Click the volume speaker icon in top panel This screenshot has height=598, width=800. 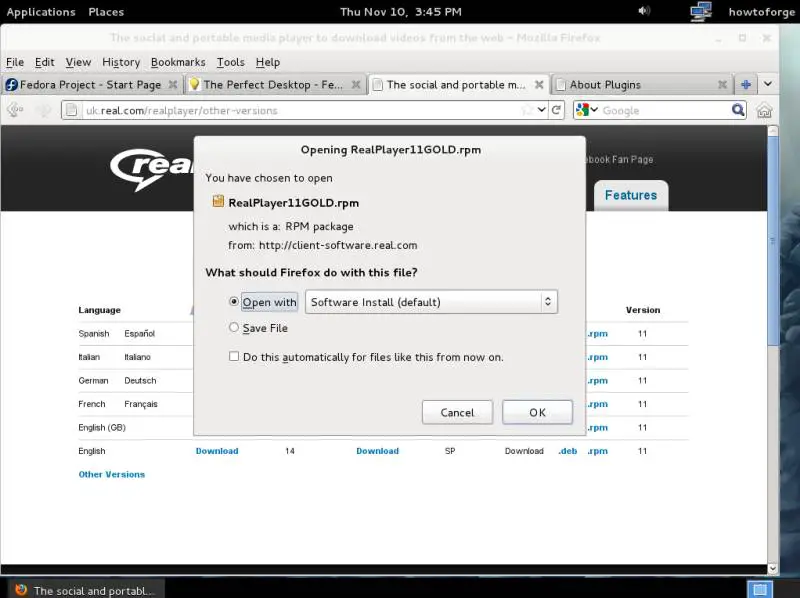click(644, 11)
